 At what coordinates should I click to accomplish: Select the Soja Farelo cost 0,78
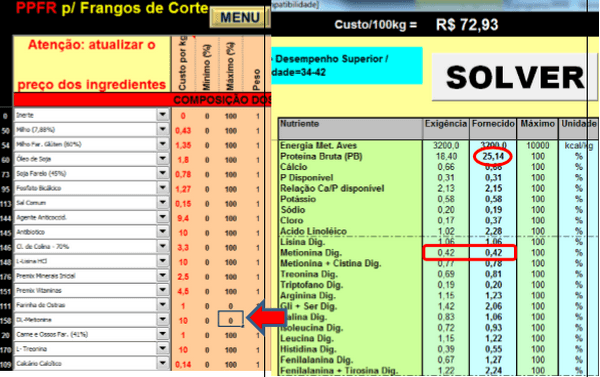[183, 174]
